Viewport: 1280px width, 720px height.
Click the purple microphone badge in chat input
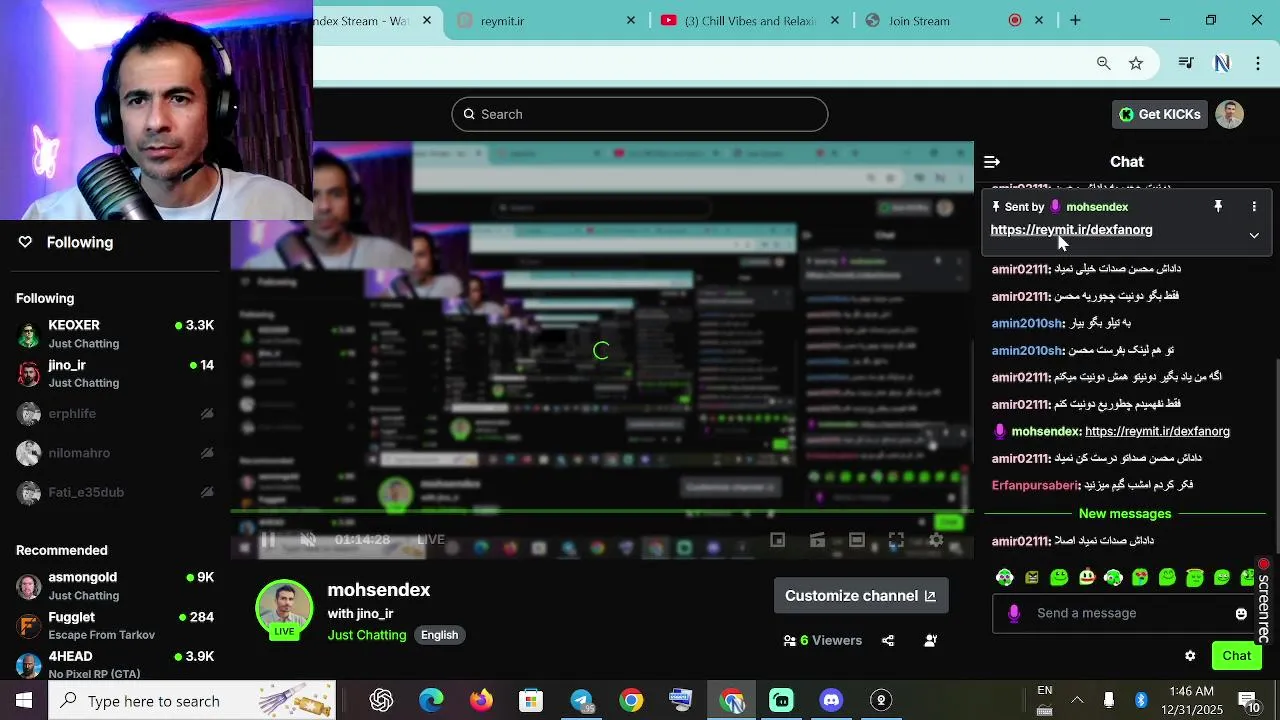[1014, 613]
